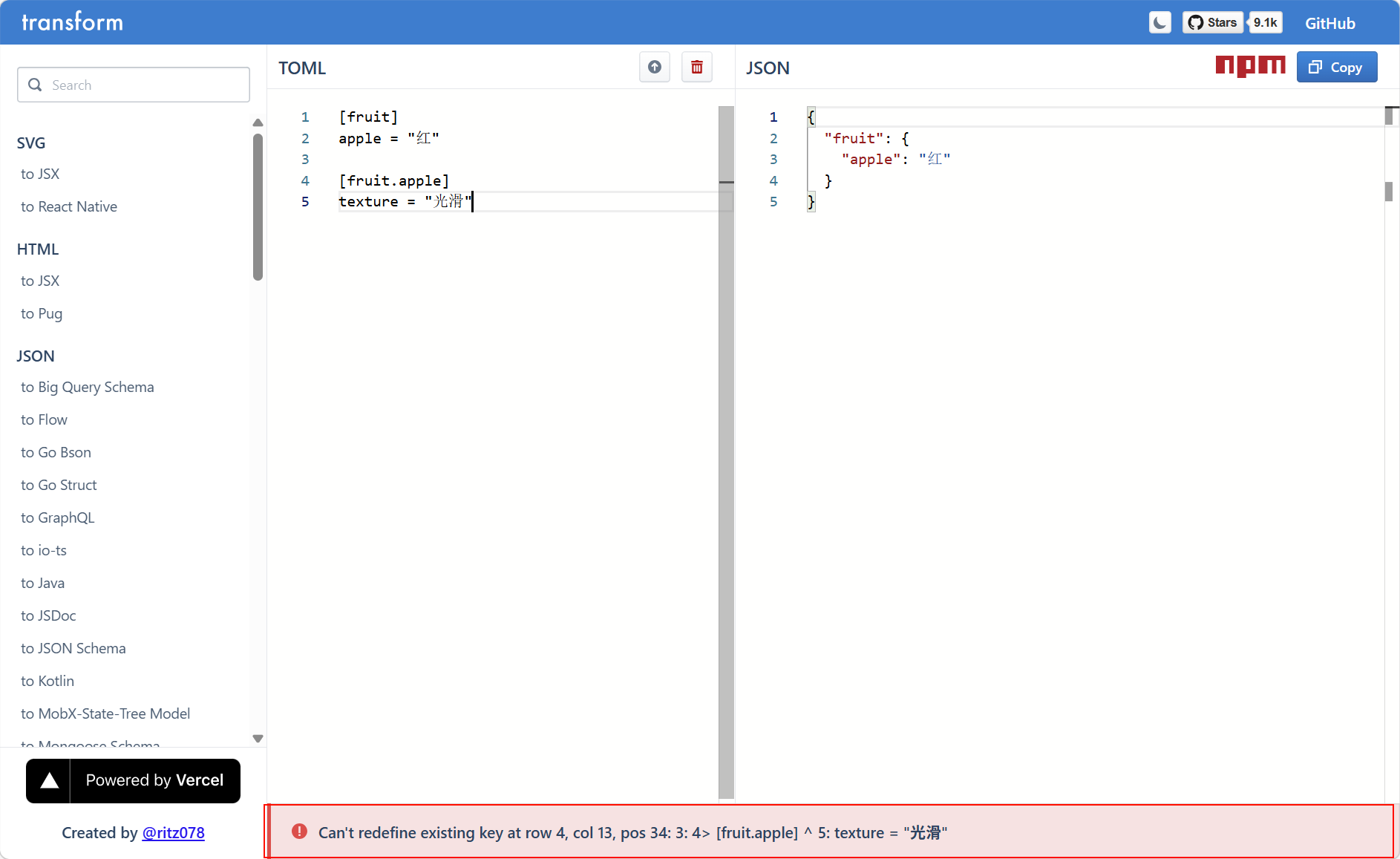Clear TOML input with trash icon

[696, 68]
